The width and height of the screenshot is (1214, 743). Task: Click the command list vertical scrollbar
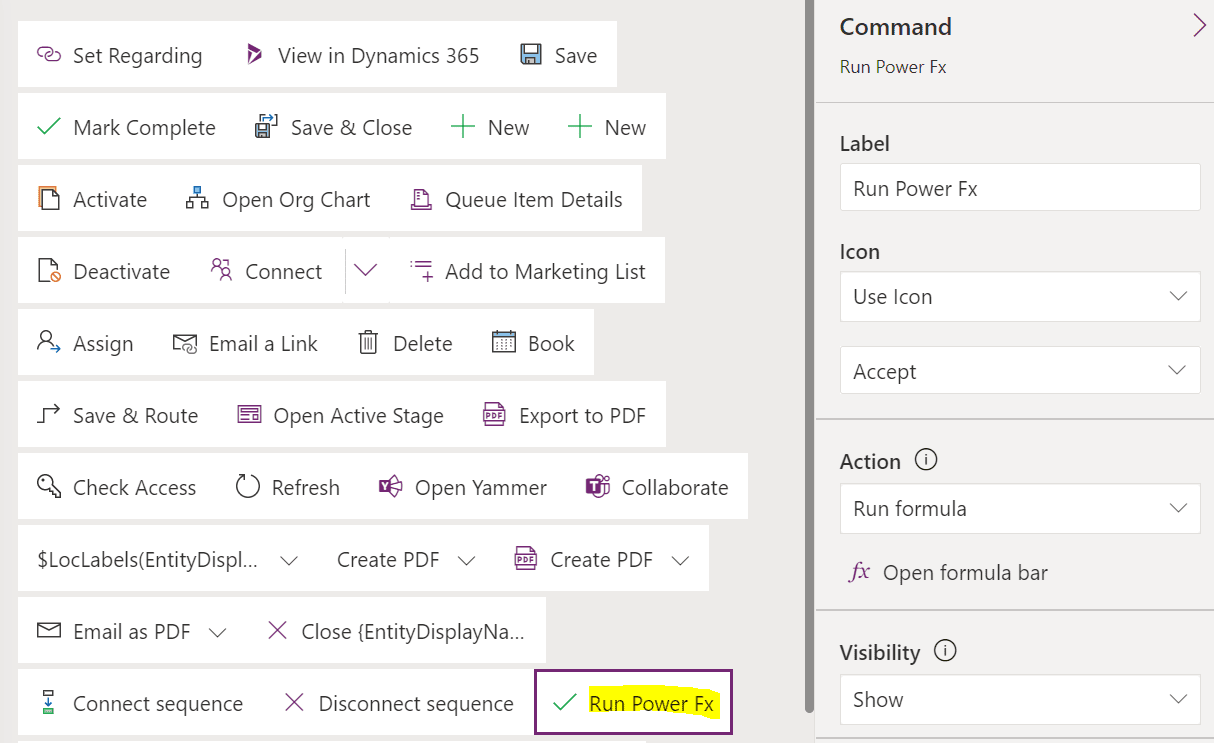pos(809,355)
